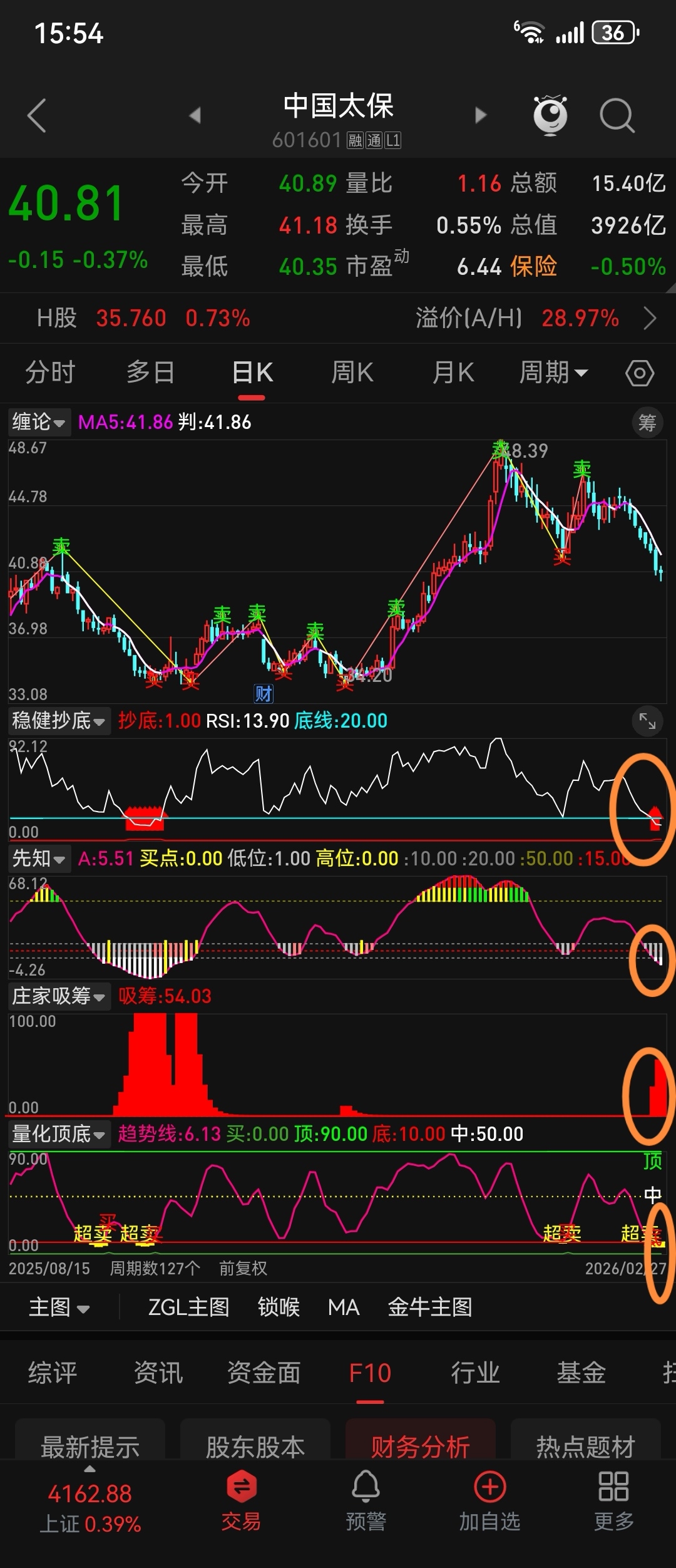The width and height of the screenshot is (676, 1568).
Task: Switch to previous stock with left triangle
Action: [195, 115]
